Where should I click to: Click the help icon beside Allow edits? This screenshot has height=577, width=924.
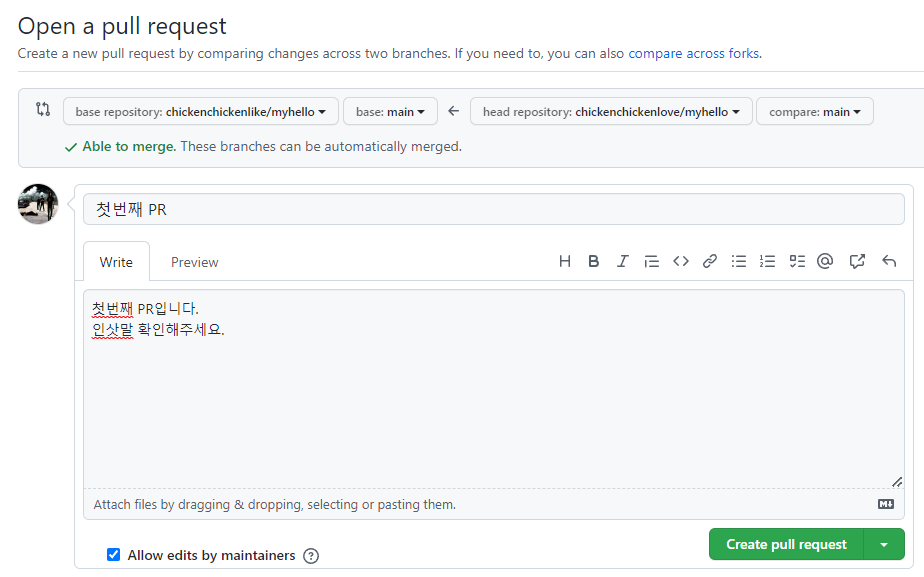(311, 556)
